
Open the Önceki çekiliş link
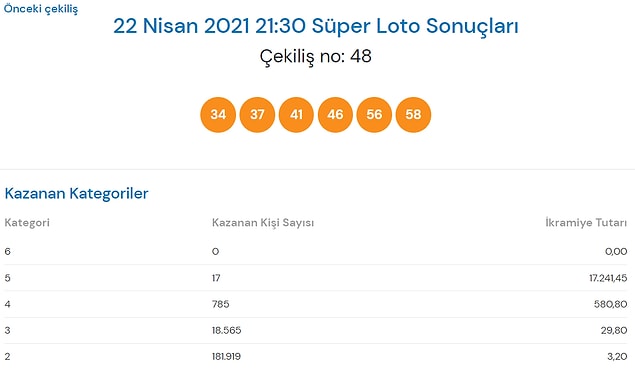[x=41, y=9]
